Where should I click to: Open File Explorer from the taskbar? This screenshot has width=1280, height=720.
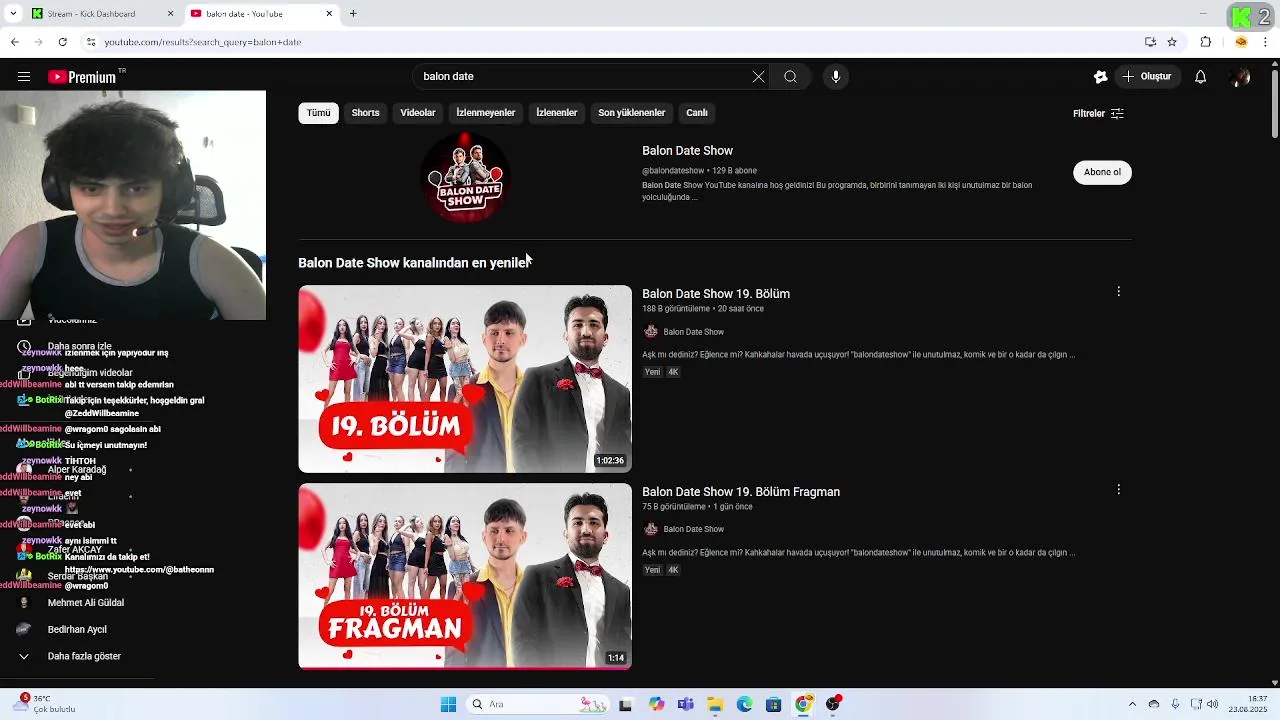(715, 704)
